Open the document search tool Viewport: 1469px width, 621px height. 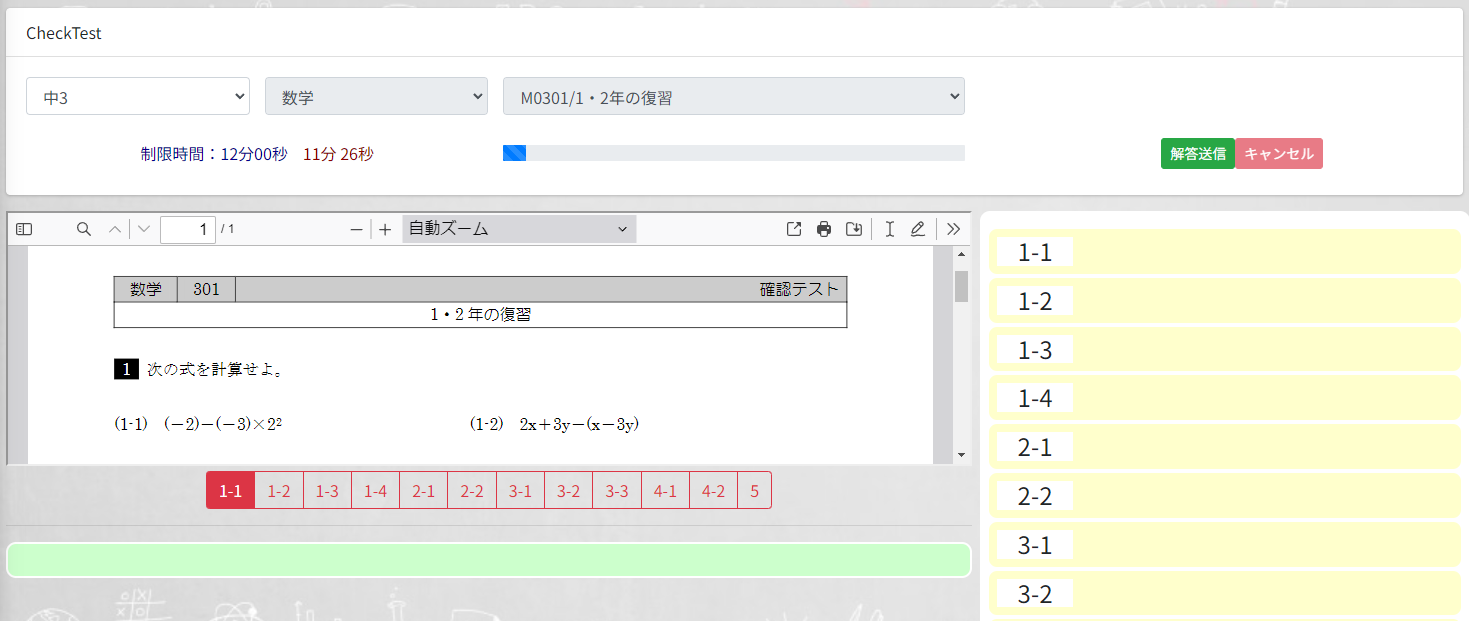point(83,229)
